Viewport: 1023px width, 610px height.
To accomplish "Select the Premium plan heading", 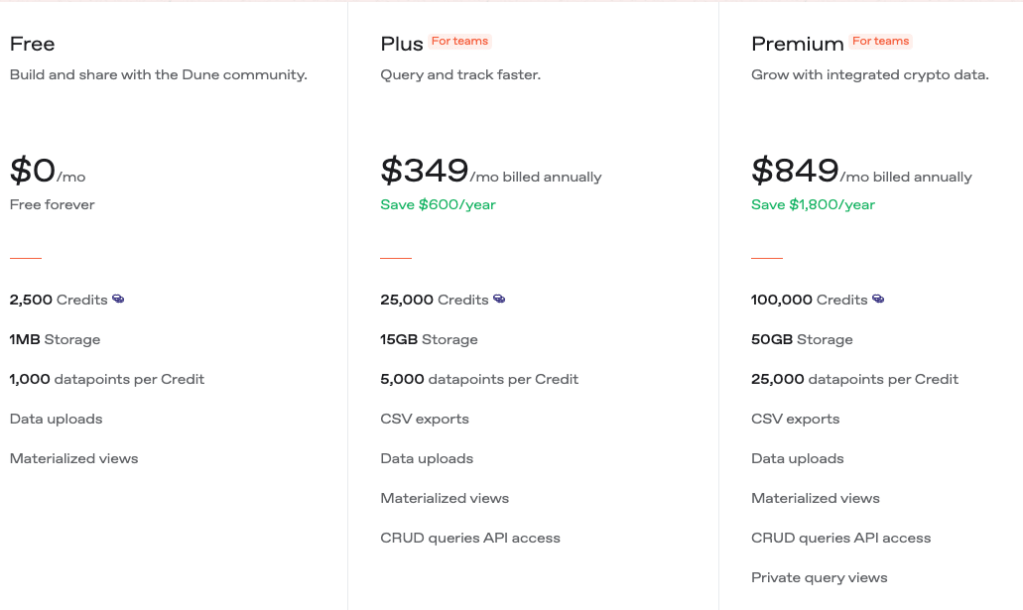I will (x=797, y=44).
